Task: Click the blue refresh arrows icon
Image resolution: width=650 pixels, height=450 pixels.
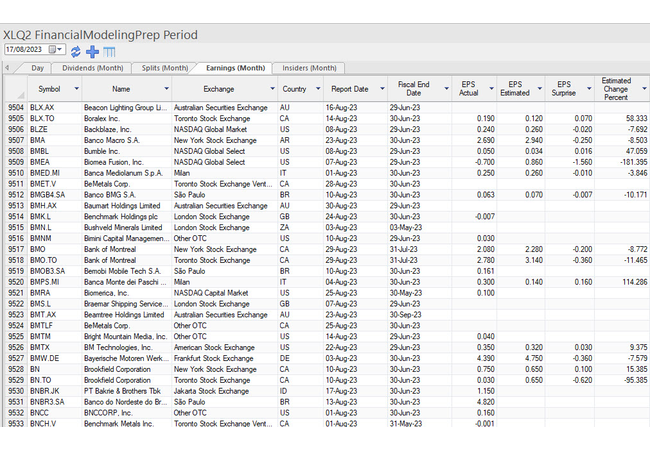Action: tap(75, 52)
